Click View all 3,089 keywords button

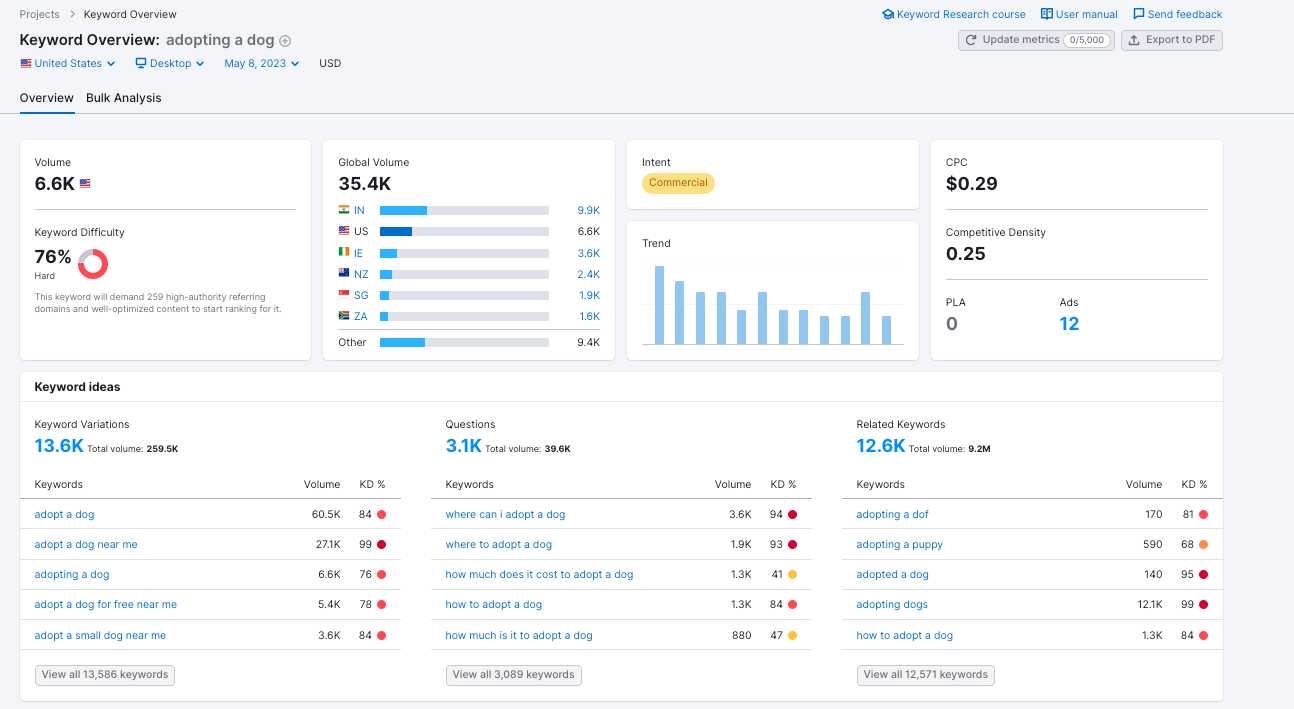click(514, 675)
